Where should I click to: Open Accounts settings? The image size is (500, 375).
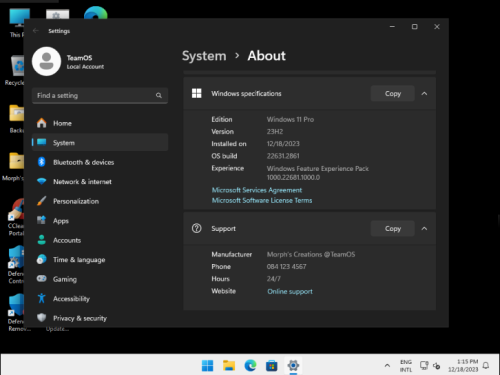click(100, 240)
